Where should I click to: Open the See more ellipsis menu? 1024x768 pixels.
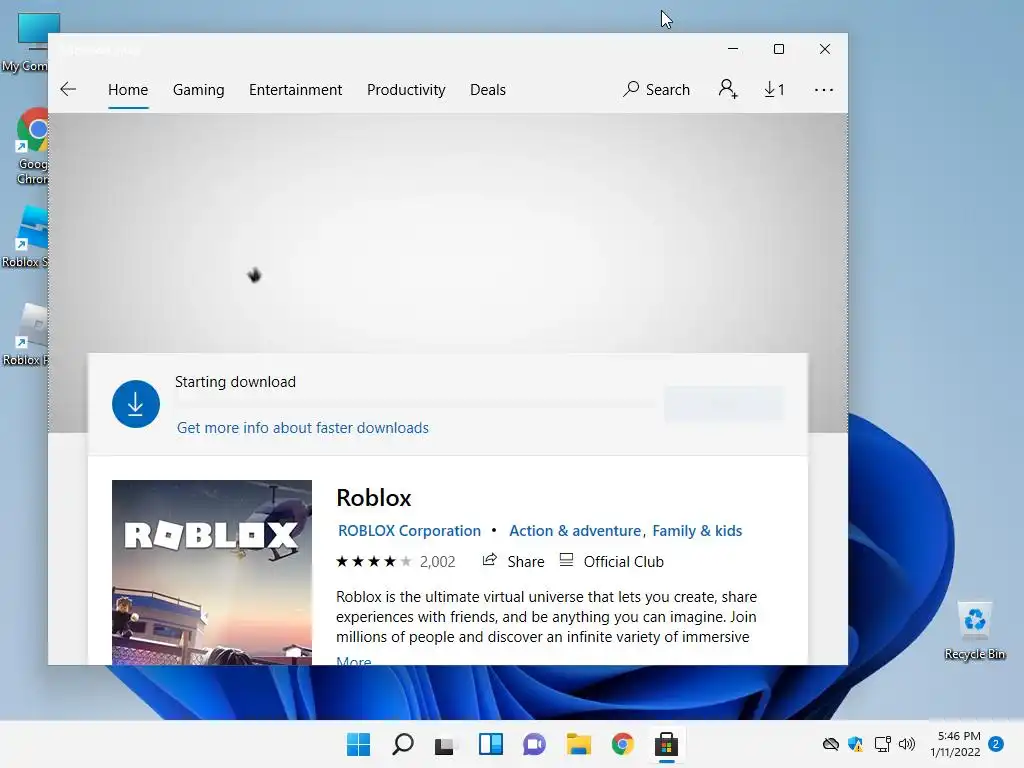[824, 89]
